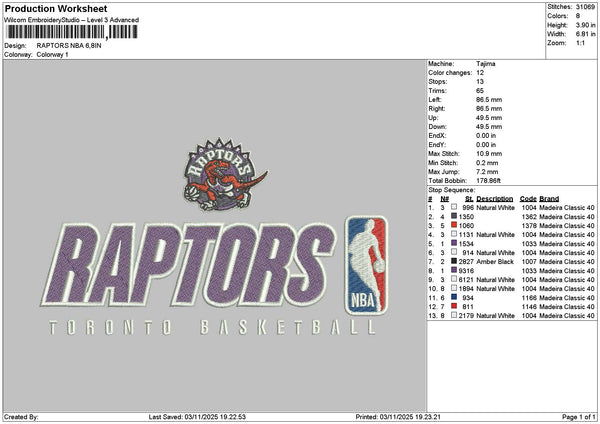The width and height of the screenshot is (600, 424).
Task: Click the Min Stitch value 0.2 mm
Action: pyautogui.click(x=487, y=163)
